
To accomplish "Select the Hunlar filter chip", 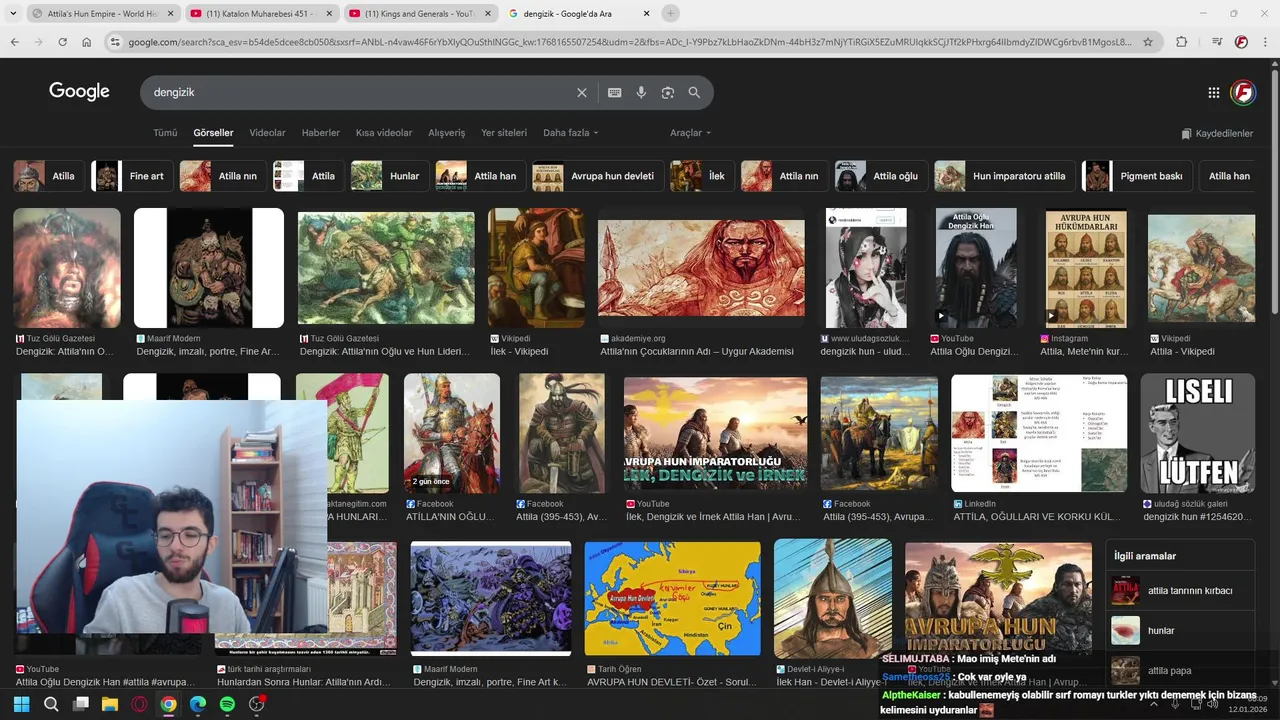I will tap(389, 176).
